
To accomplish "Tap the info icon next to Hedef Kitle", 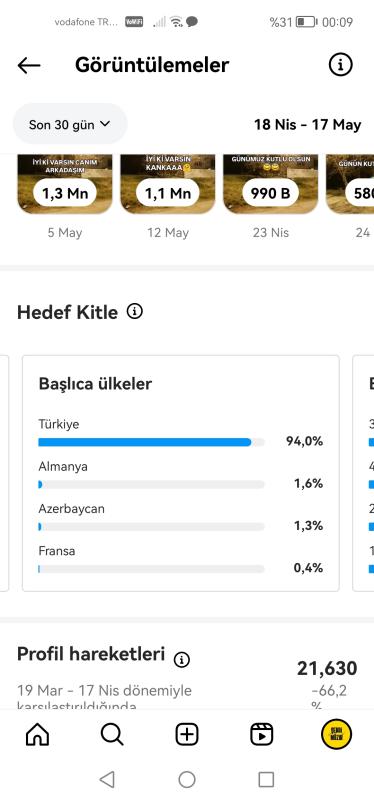I will [135, 311].
